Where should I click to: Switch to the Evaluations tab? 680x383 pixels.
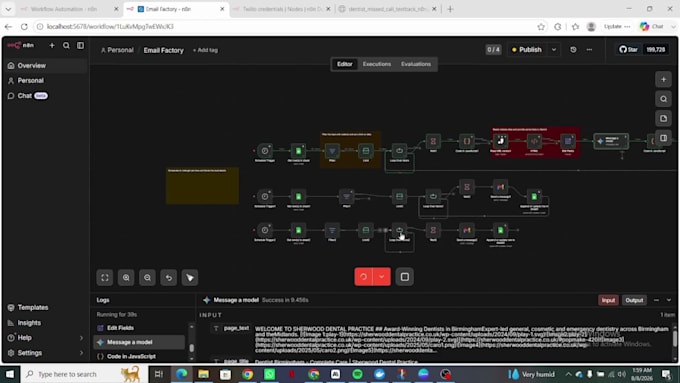[416, 64]
